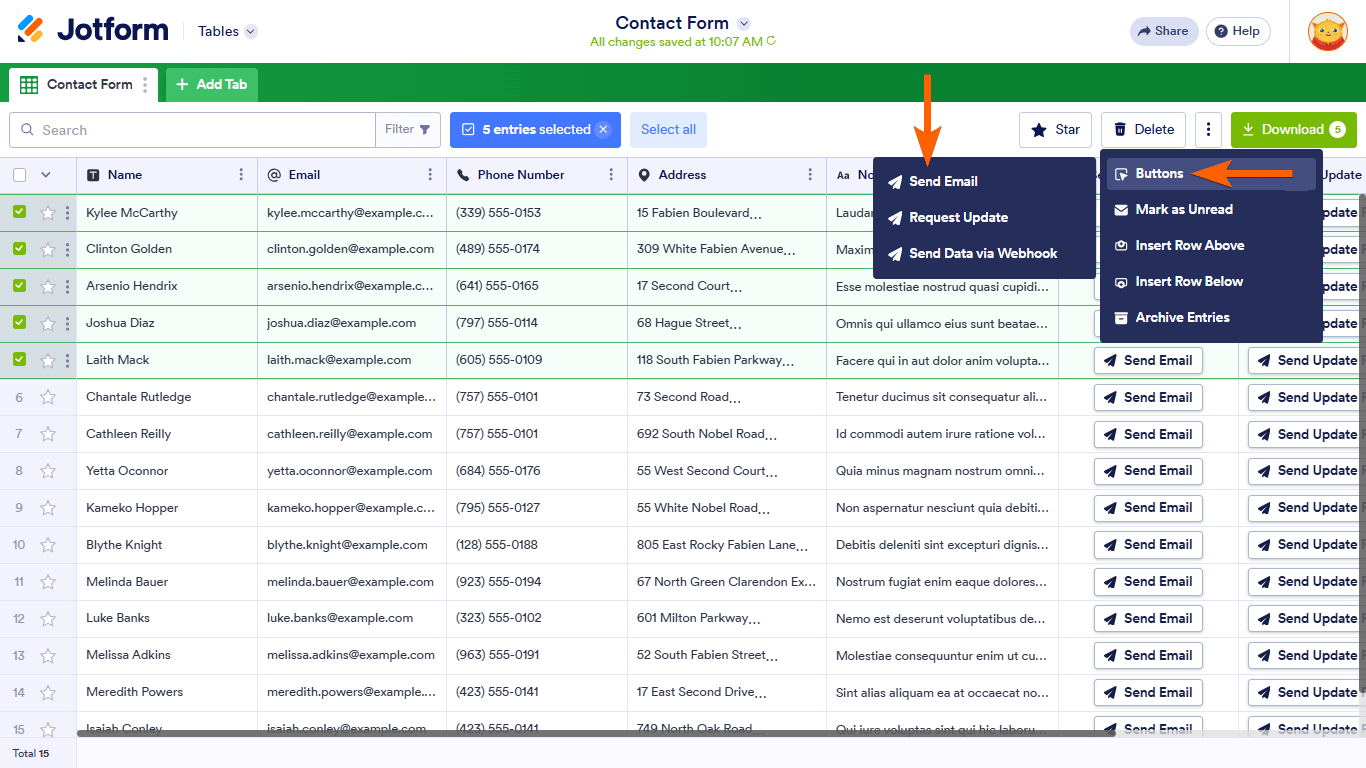Select Insert Row Below
The height and width of the screenshot is (768, 1366).
(1211, 281)
